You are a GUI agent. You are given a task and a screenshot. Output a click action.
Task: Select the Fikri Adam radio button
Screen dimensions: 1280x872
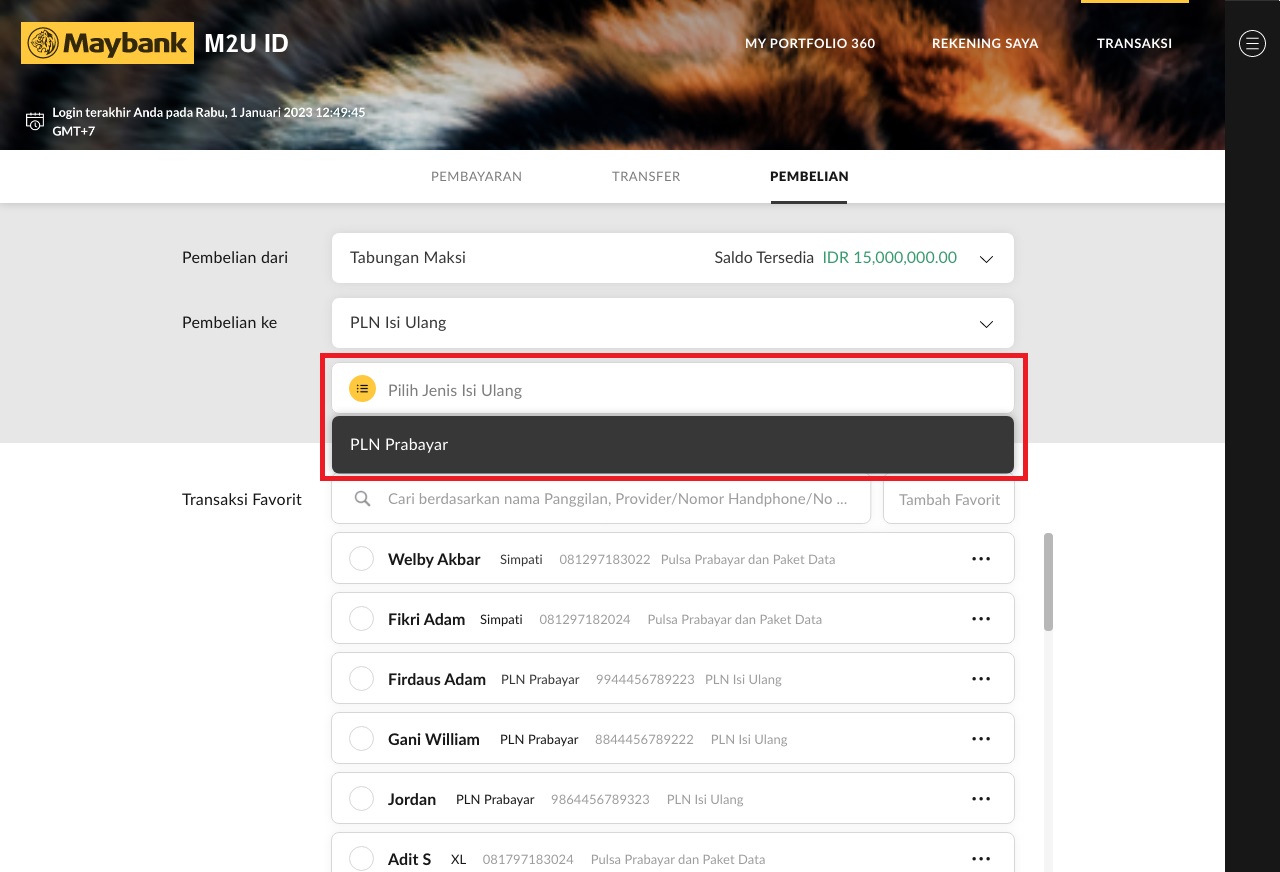[x=361, y=618]
